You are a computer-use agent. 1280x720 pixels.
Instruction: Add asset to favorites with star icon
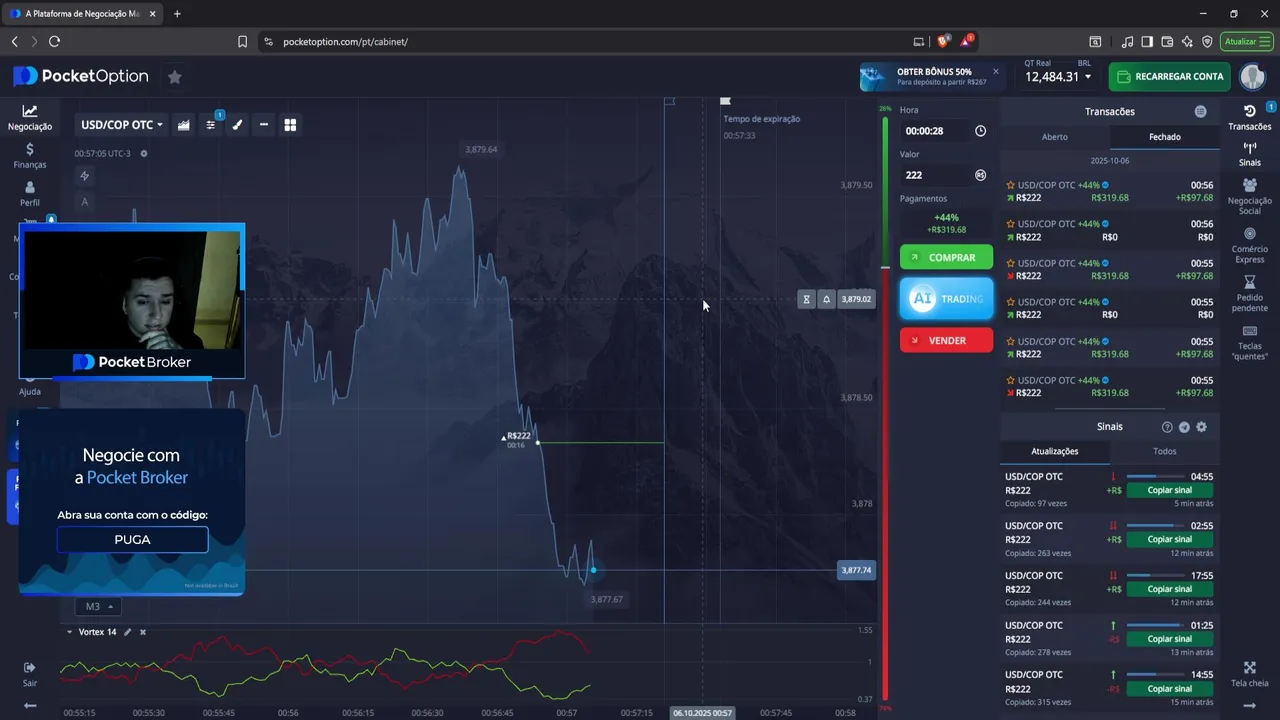pos(175,77)
